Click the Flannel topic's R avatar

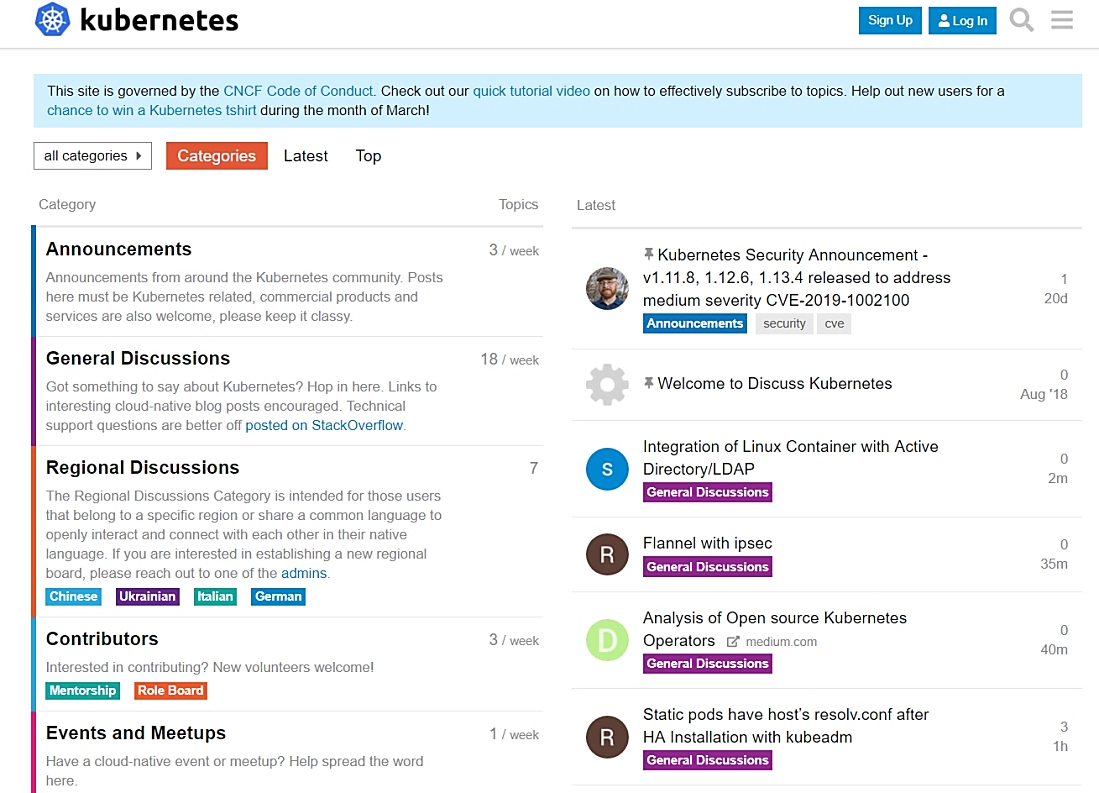pos(607,554)
